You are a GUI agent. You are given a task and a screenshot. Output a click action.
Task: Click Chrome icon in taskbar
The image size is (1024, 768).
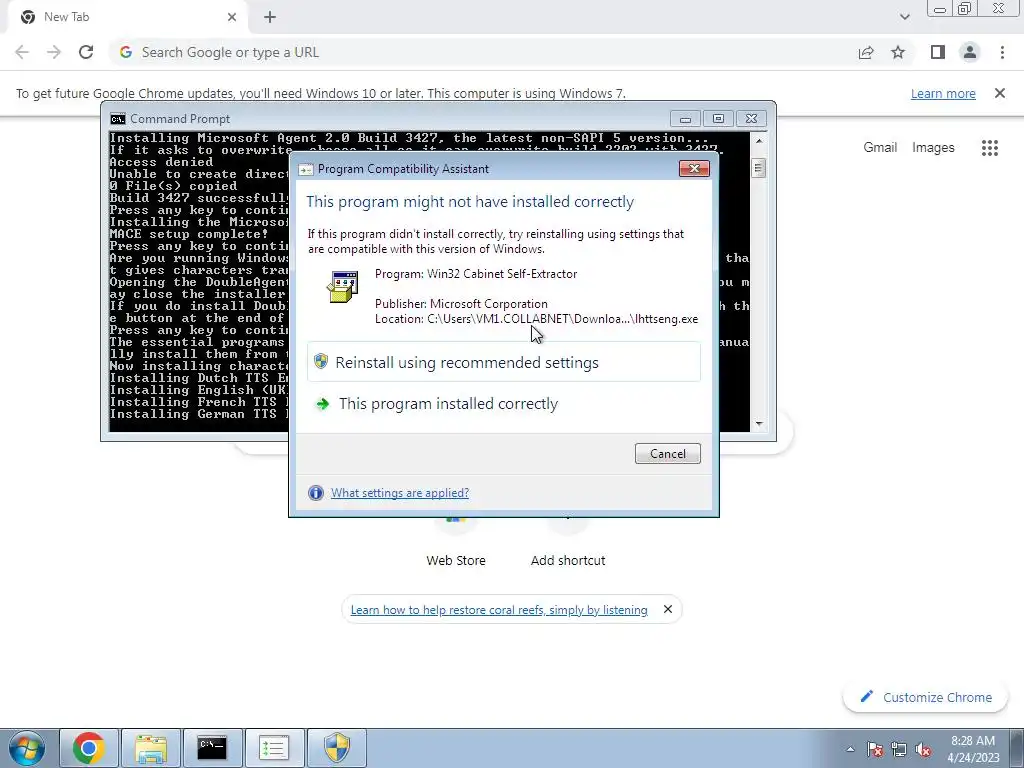(x=89, y=748)
